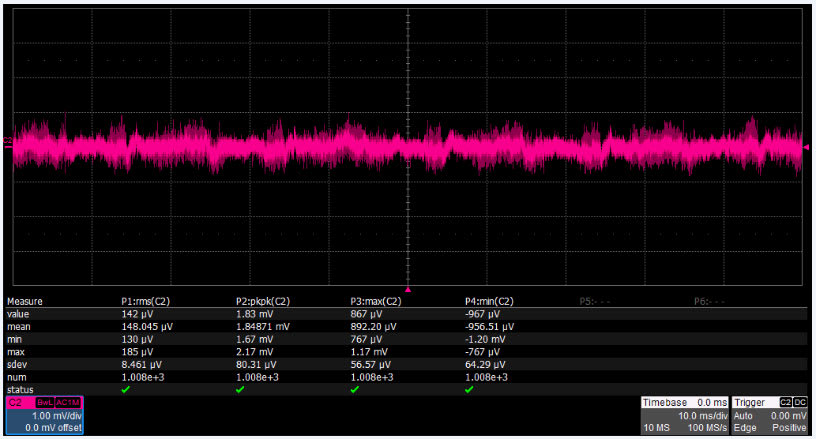Click the 0.0 mV offset value in C2 box
Image resolution: width=816 pixels, height=439 pixels.
[x=53, y=428]
